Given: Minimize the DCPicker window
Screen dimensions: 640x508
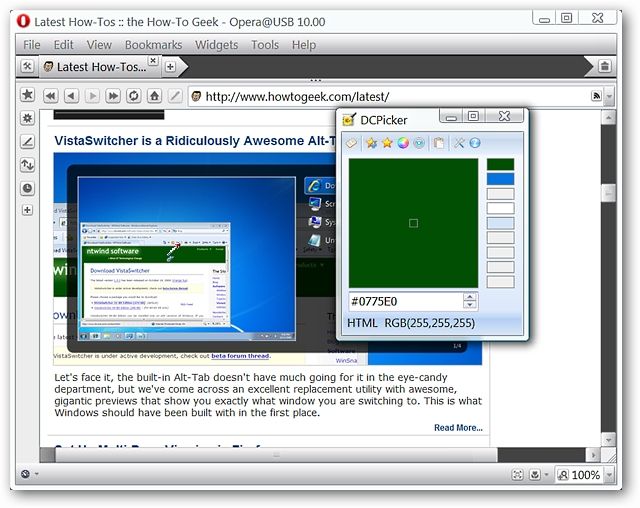Looking at the screenshot, I should [451, 117].
